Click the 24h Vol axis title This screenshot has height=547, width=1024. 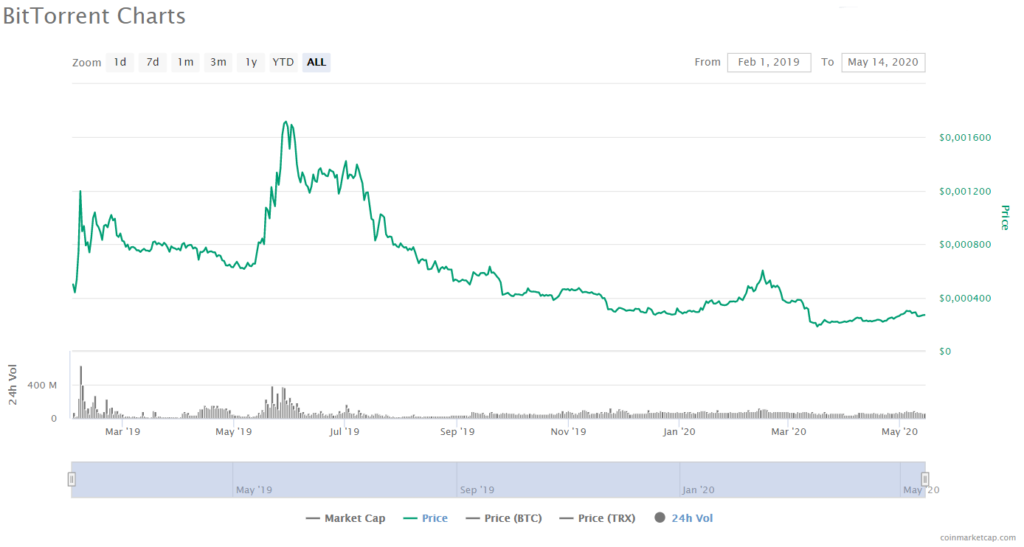tap(13, 385)
